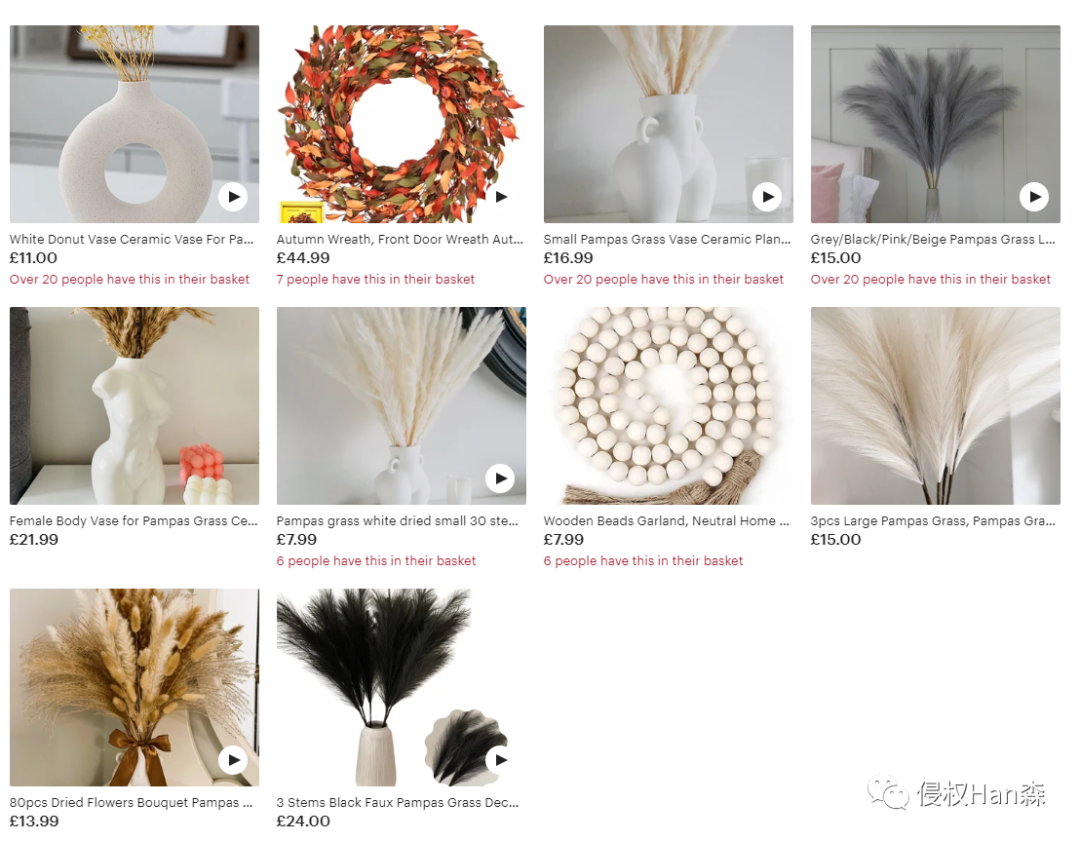Click the Female Body Vase product image

click(x=134, y=406)
